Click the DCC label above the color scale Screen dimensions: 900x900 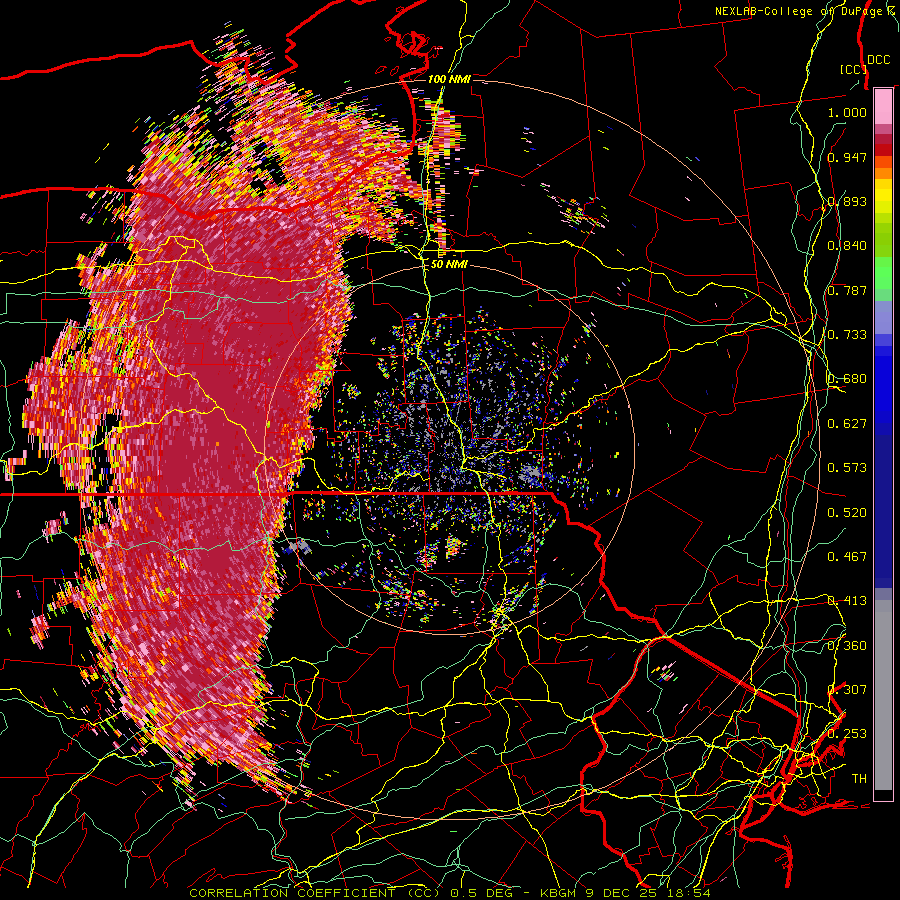[x=878, y=59]
